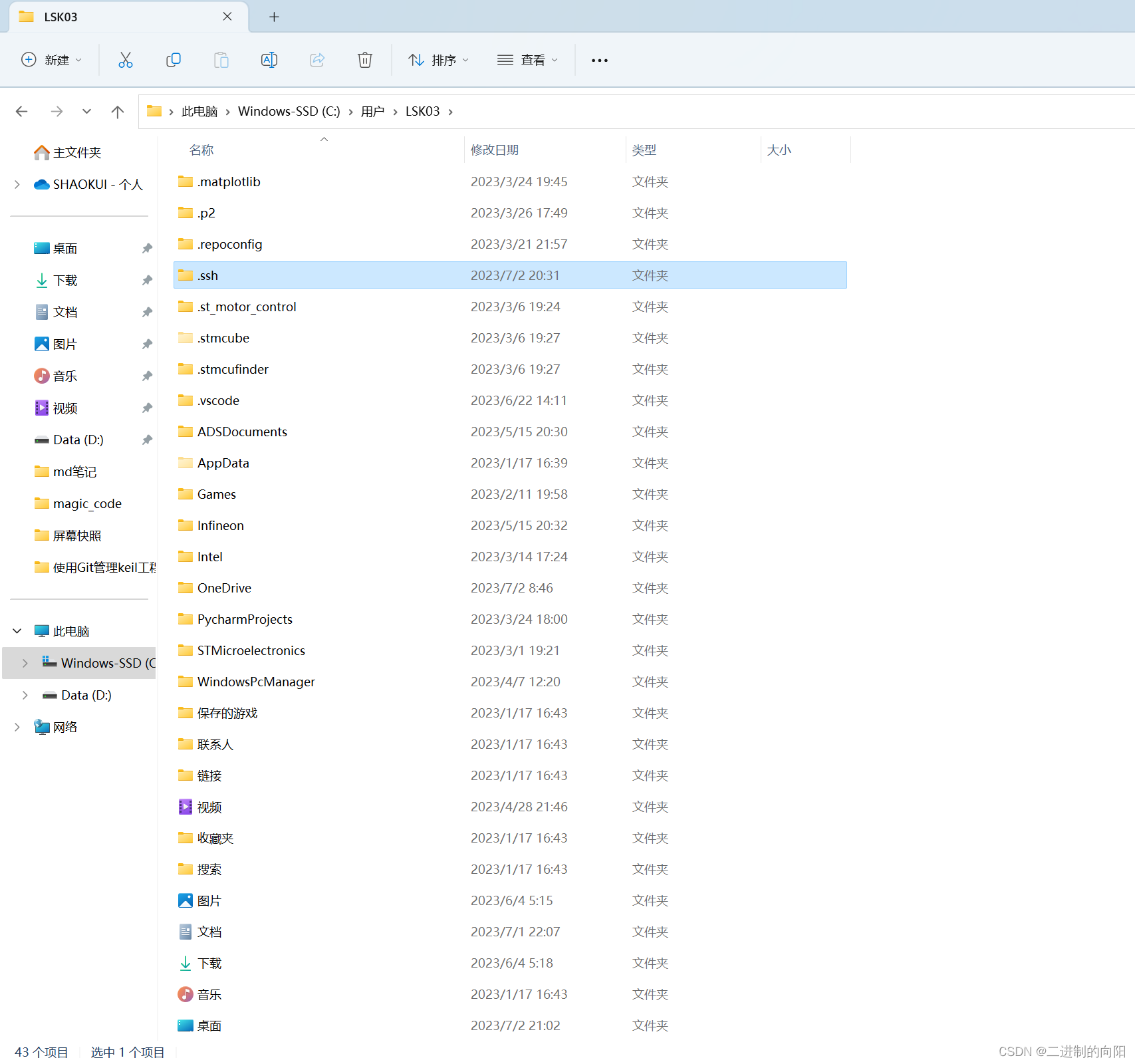
Task: Expand SHAOKUI personal OneDrive node
Action: (x=17, y=184)
